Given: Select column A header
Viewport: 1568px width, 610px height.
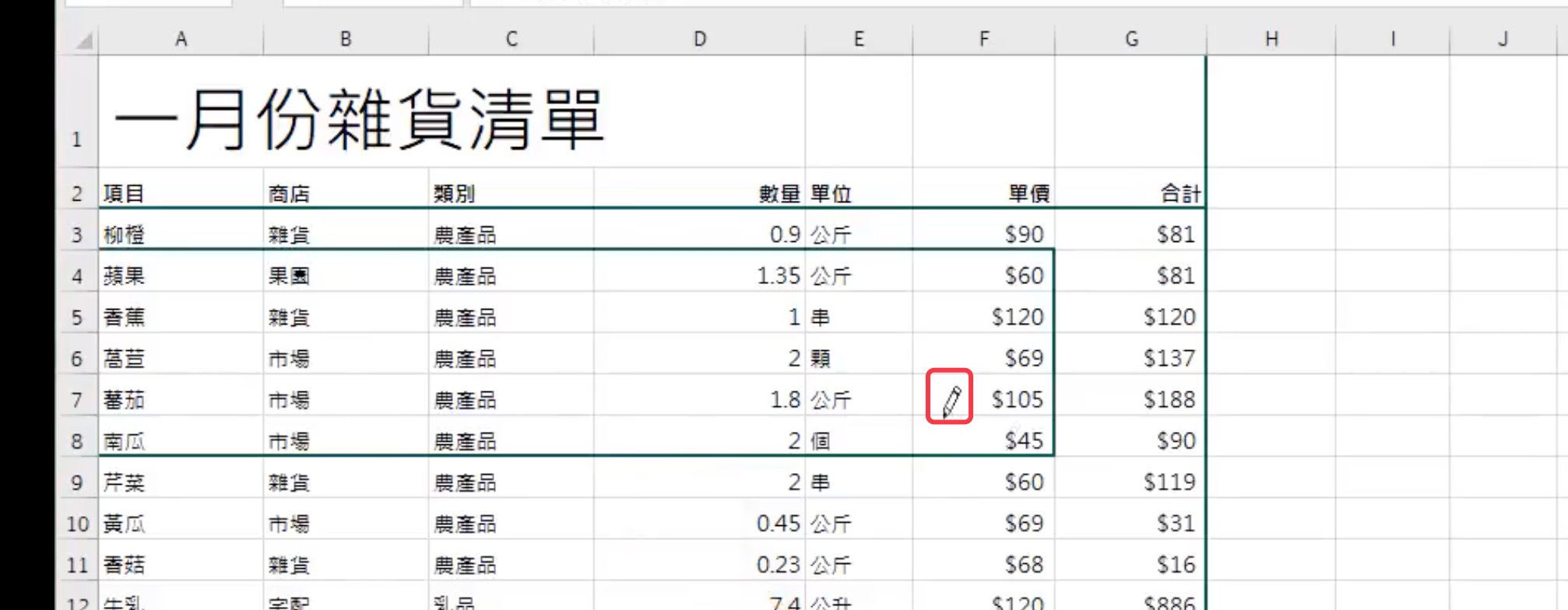Looking at the screenshot, I should [181, 39].
